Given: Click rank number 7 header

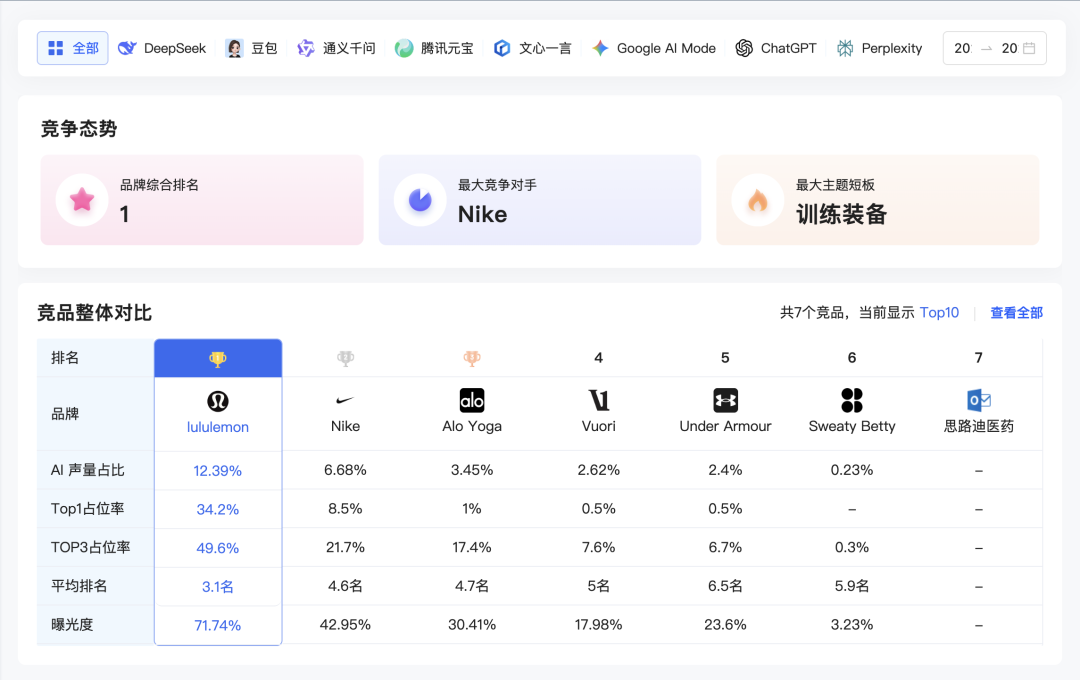Looking at the screenshot, I should [979, 358].
